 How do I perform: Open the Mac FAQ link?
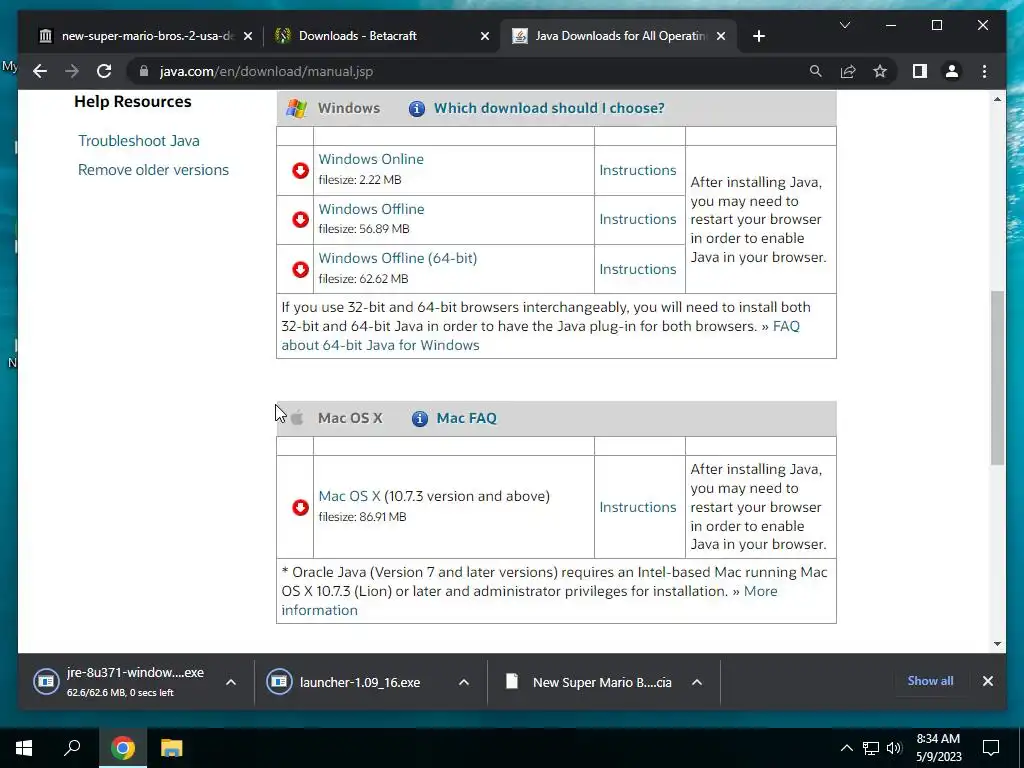click(x=466, y=419)
